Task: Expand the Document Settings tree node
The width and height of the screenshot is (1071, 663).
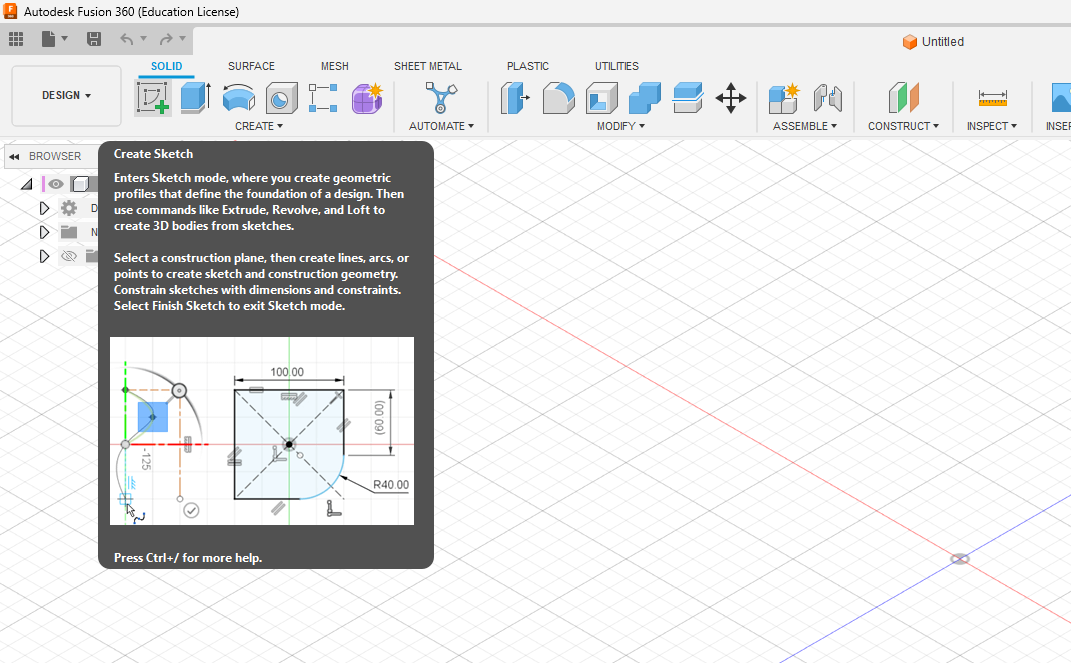Action: (44, 208)
